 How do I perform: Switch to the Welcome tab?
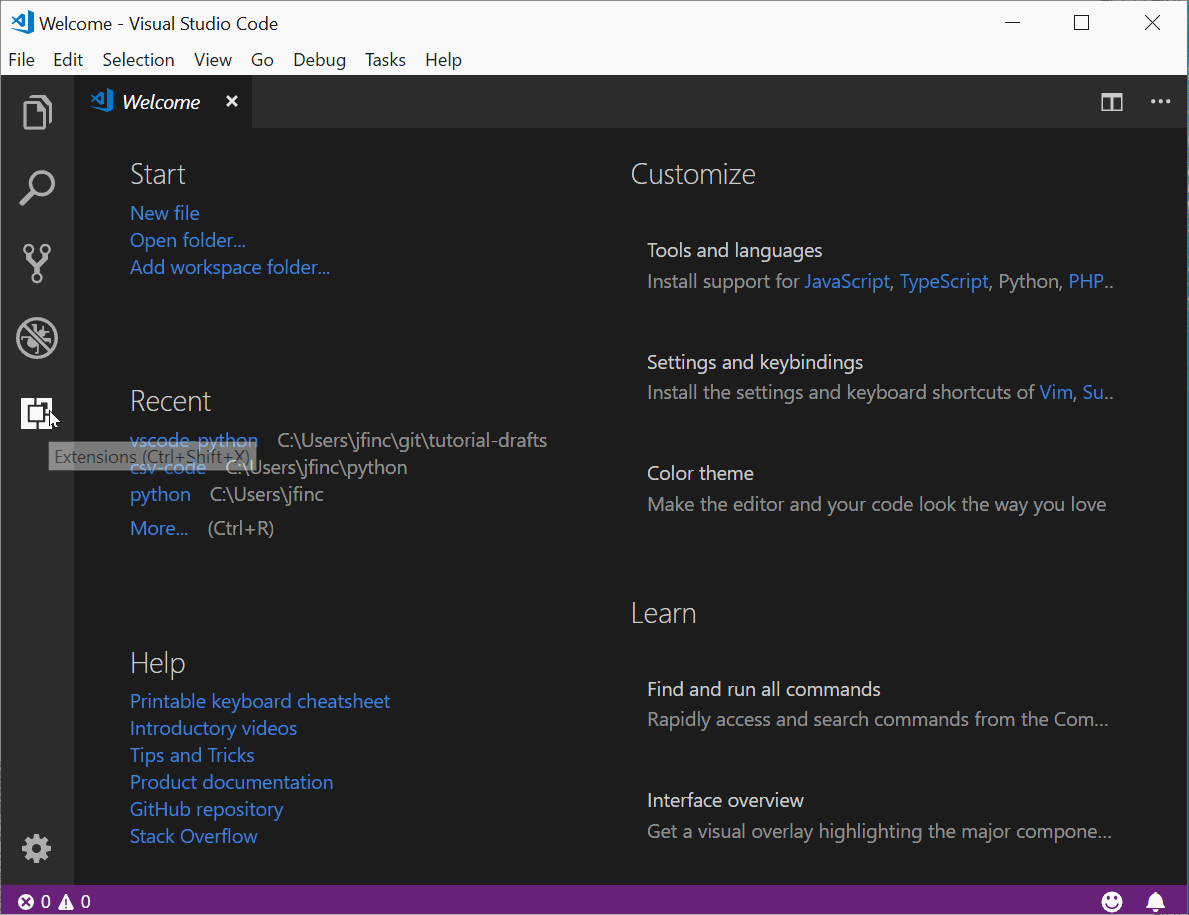tap(160, 101)
